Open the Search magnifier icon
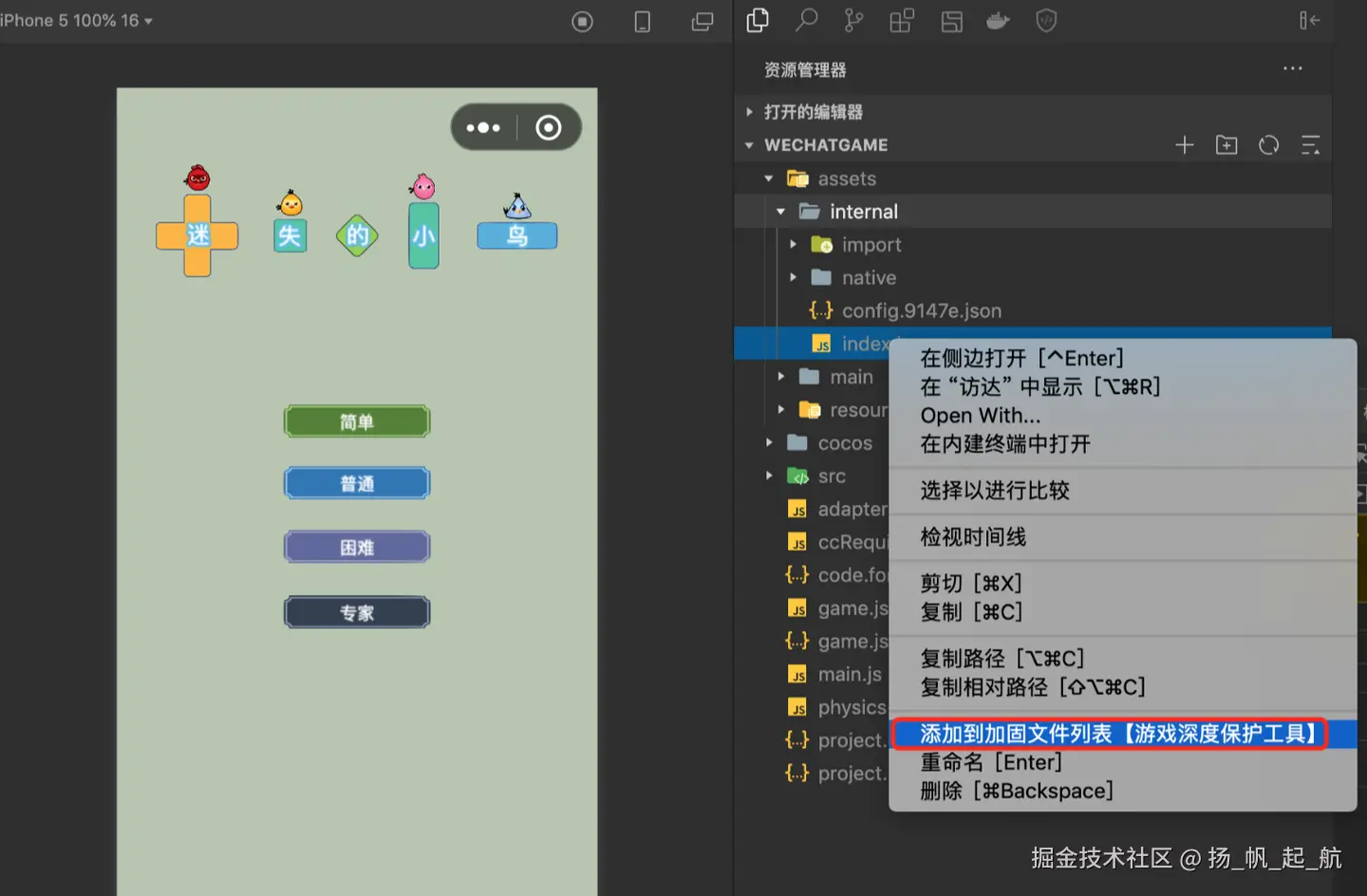The width and height of the screenshot is (1367, 896). click(806, 20)
